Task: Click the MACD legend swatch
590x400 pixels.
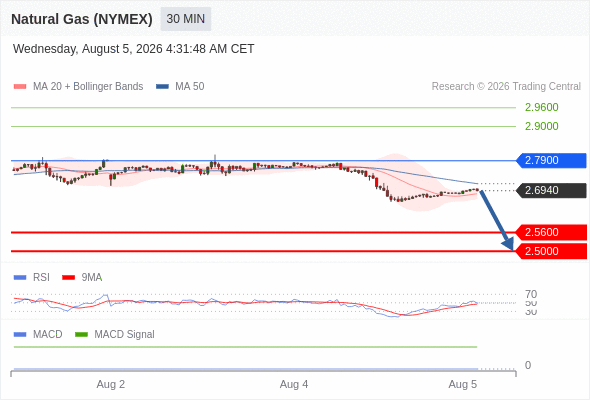Action: point(20,335)
